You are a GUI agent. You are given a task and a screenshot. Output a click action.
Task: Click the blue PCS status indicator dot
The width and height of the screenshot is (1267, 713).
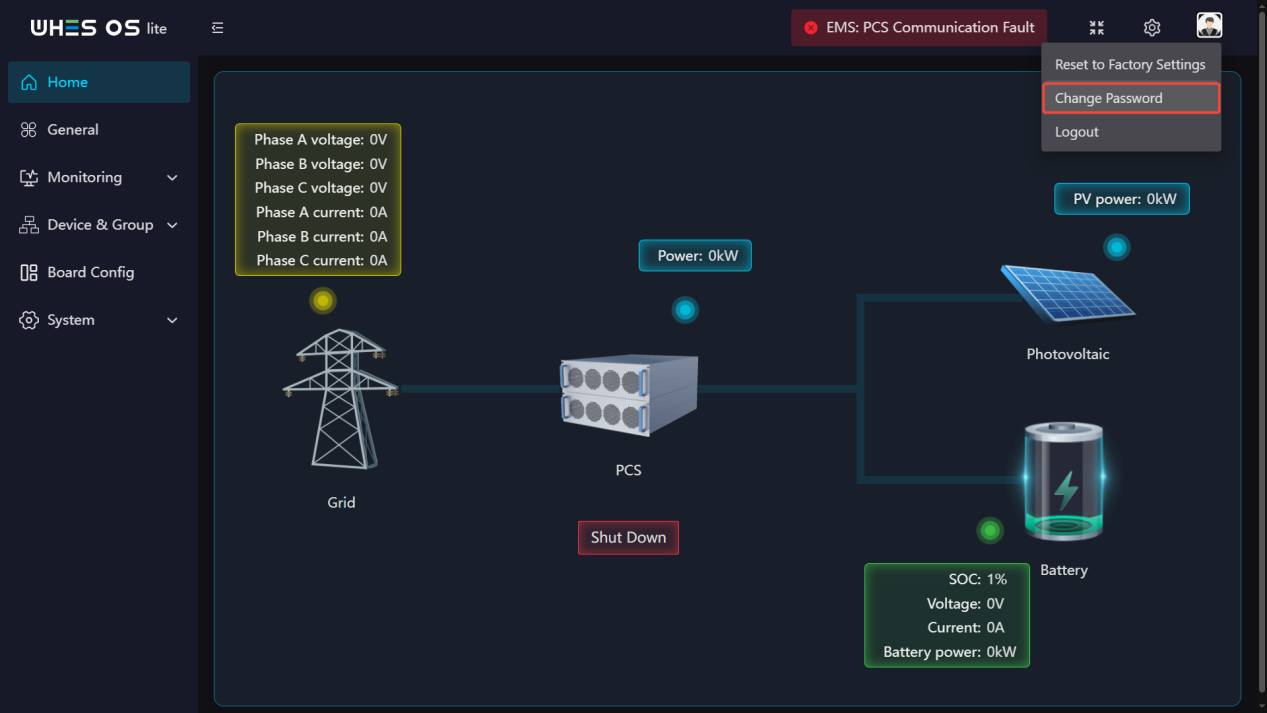685,310
